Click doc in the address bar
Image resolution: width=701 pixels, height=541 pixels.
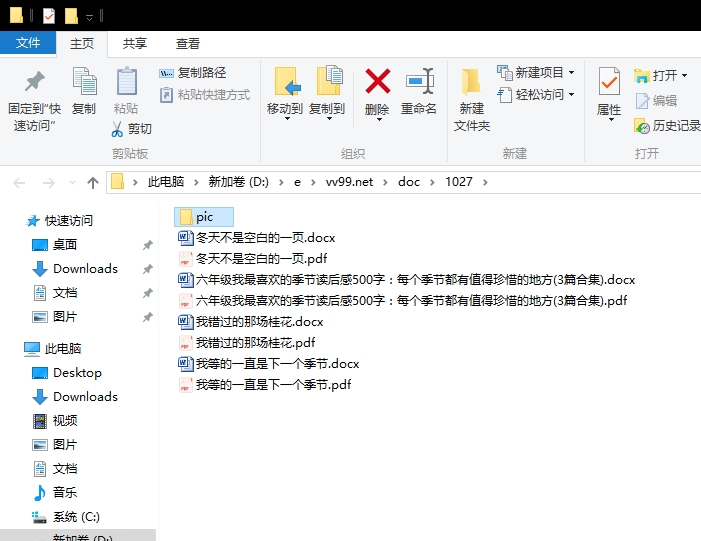[x=409, y=182]
